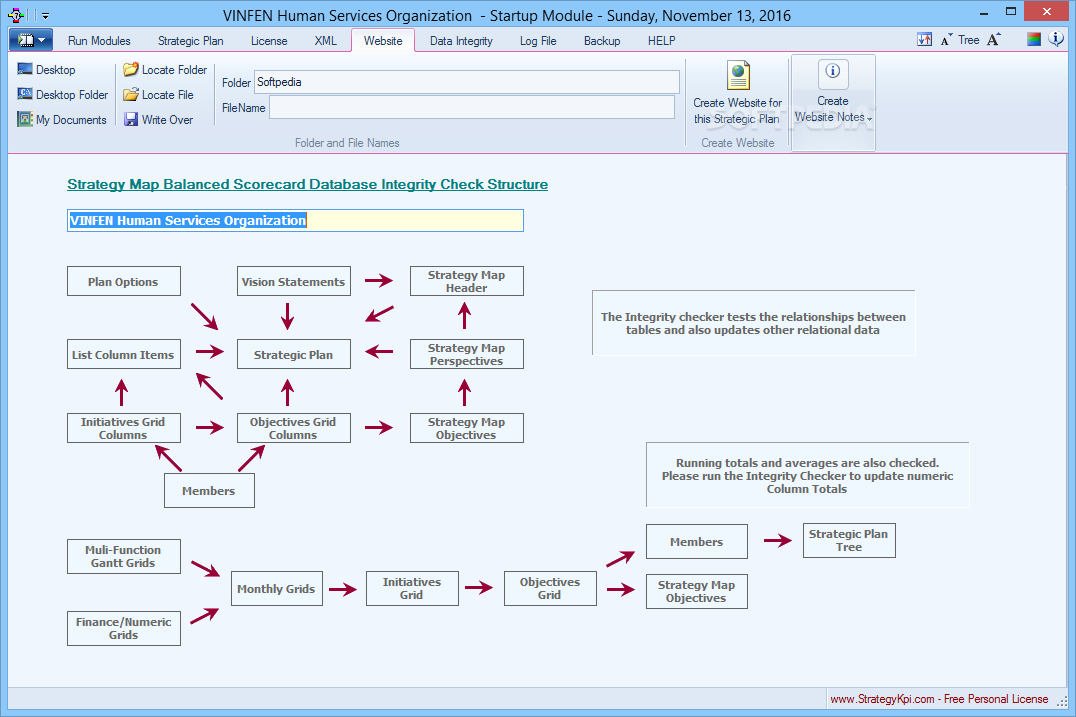The height and width of the screenshot is (717, 1076).
Task: Click the Write Over save icon
Action: 130,119
